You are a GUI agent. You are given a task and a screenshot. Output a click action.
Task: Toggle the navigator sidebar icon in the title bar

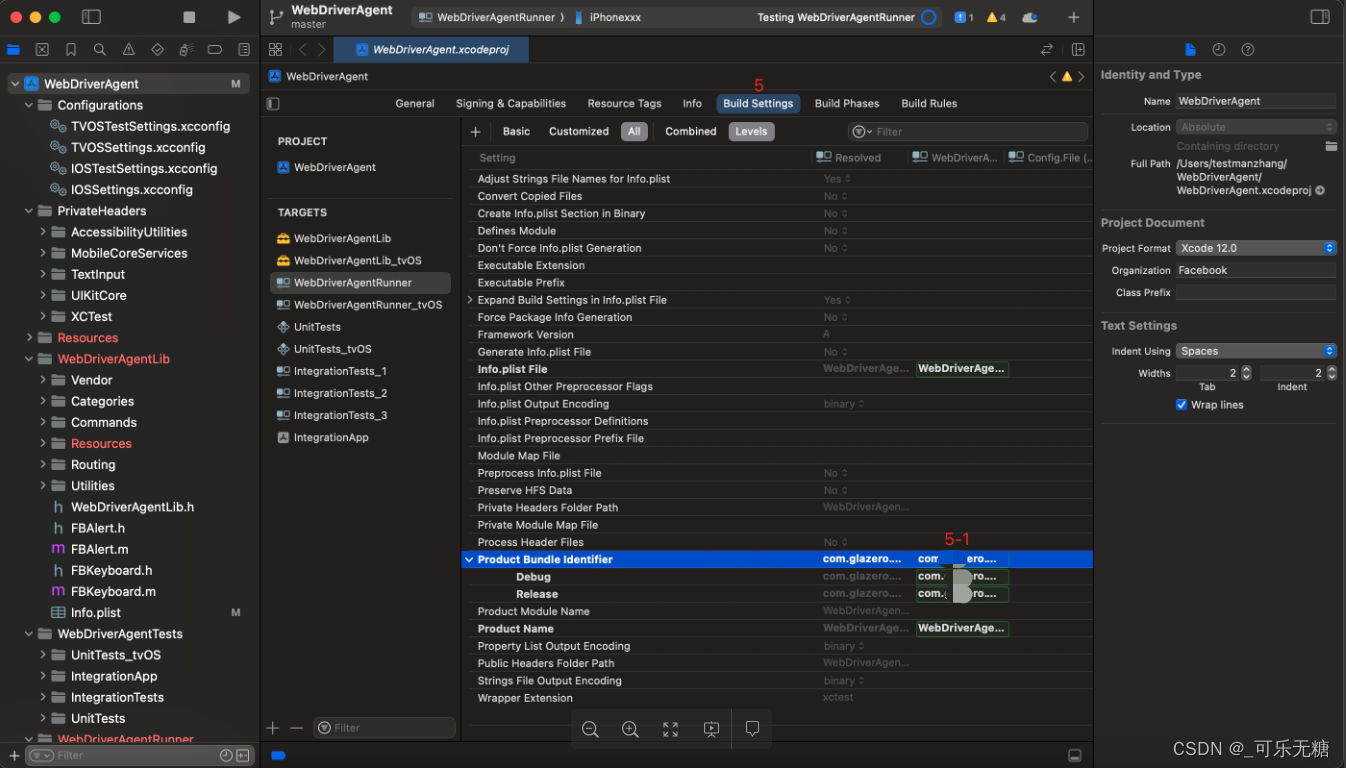coord(91,17)
